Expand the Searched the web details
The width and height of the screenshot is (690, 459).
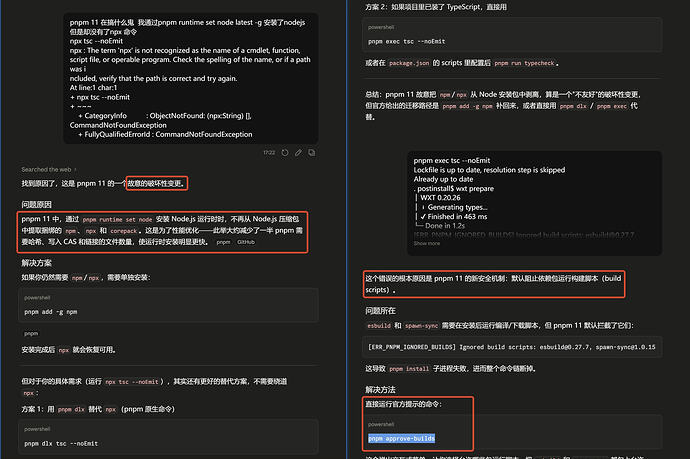(x=49, y=169)
